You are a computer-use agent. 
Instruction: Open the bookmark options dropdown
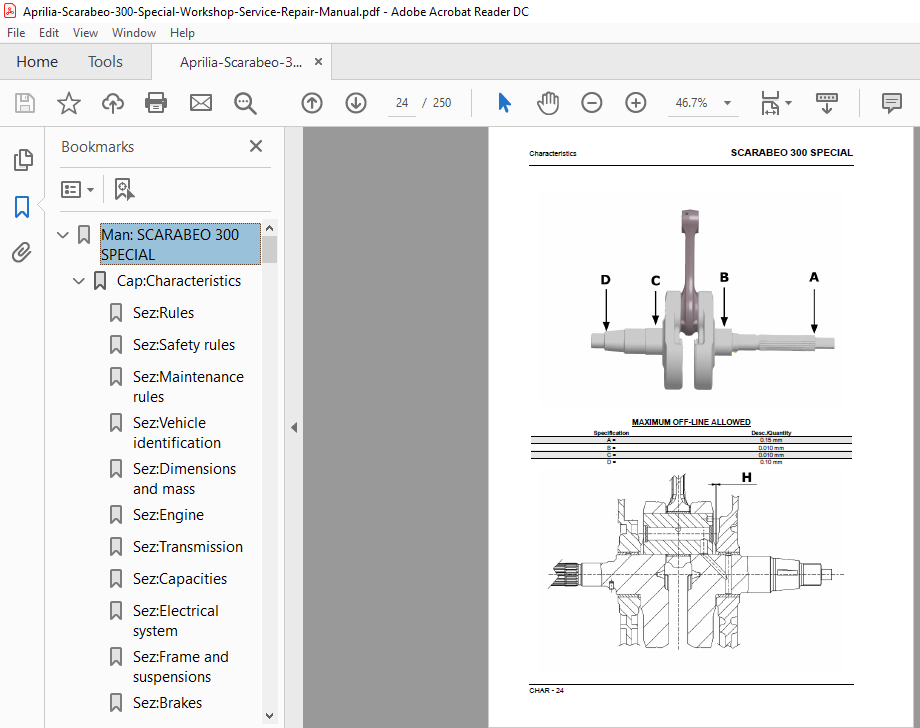(x=77, y=189)
